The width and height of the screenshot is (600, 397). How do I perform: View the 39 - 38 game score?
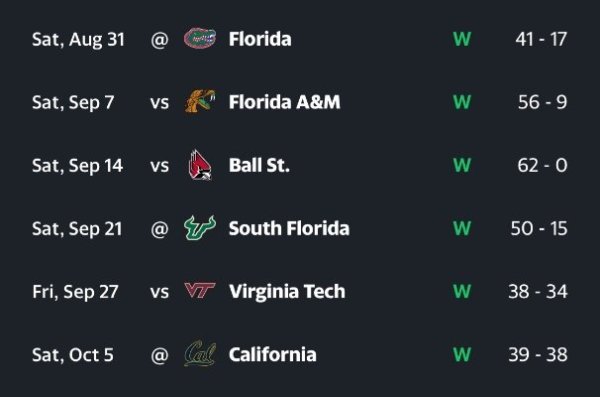tap(538, 355)
